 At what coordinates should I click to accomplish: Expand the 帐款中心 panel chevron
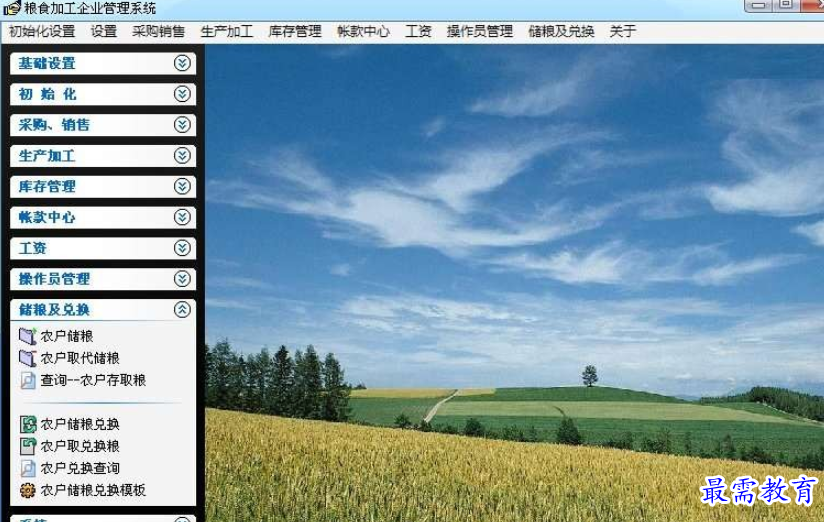[182, 217]
